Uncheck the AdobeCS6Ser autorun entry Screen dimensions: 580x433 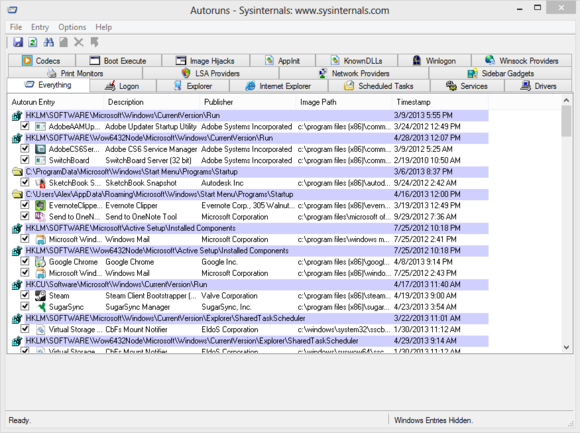tap(25, 149)
